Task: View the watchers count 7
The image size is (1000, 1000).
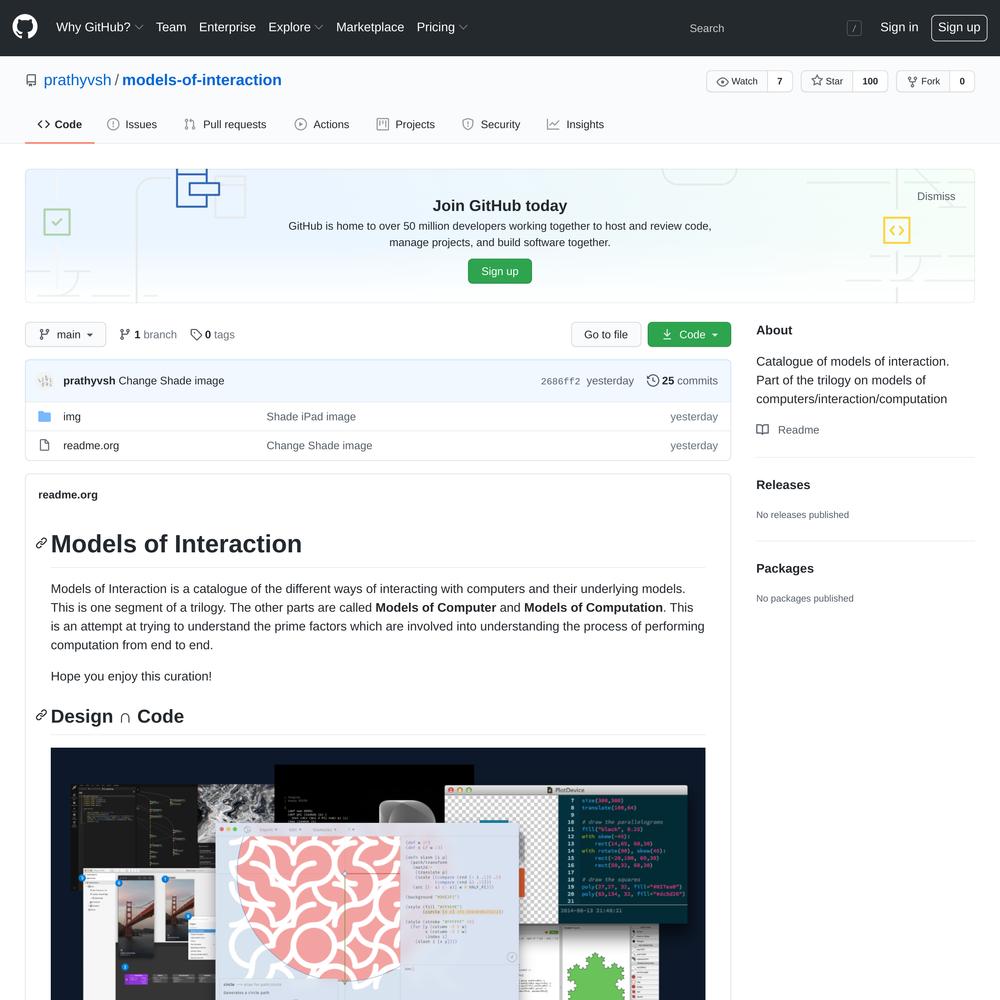Action: coord(779,81)
